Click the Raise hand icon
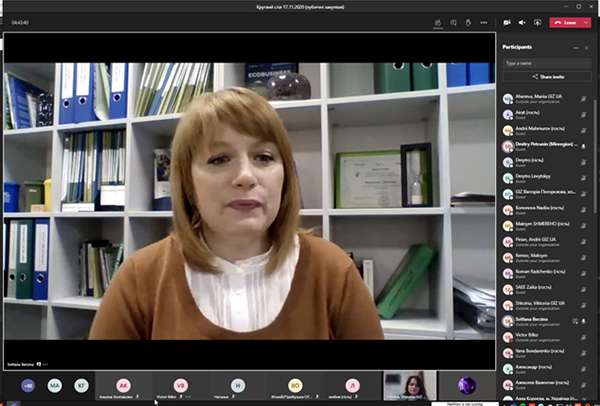 [468, 23]
